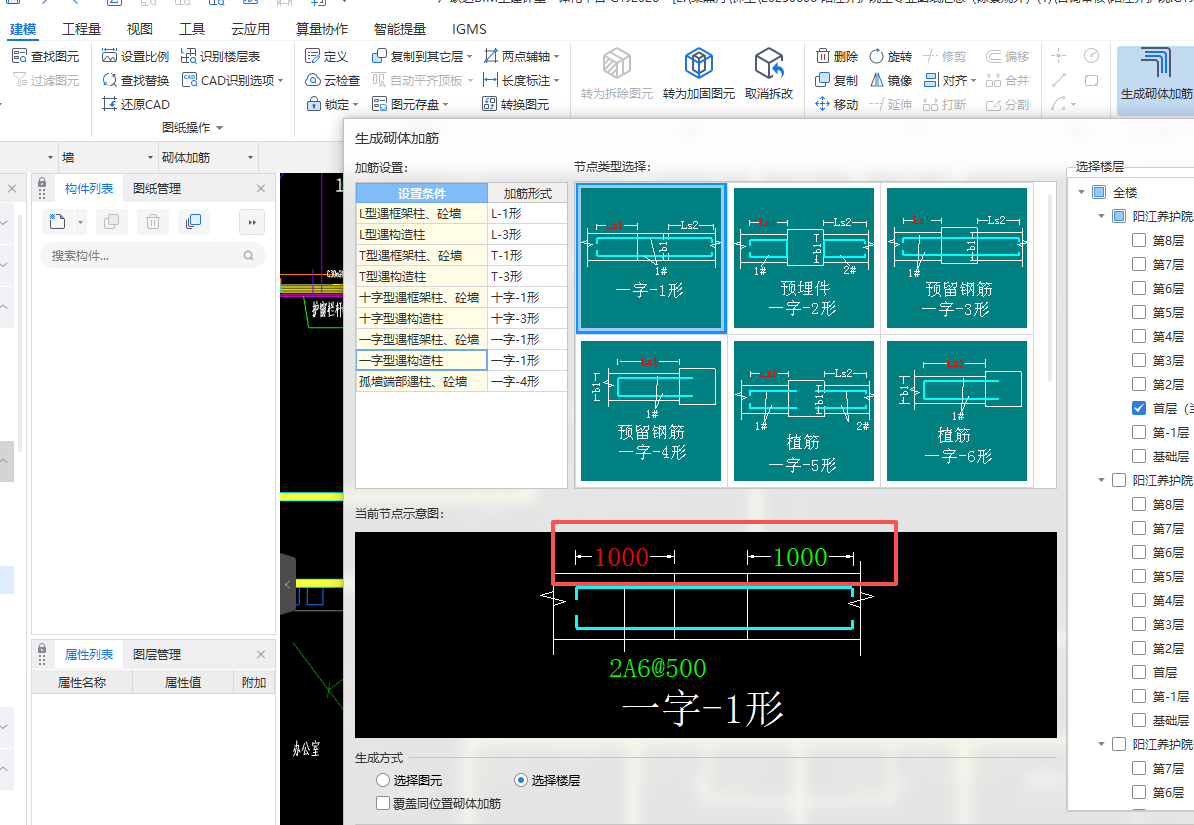
Task: Check the first 基础层 checkbox
Action: 1139,456
